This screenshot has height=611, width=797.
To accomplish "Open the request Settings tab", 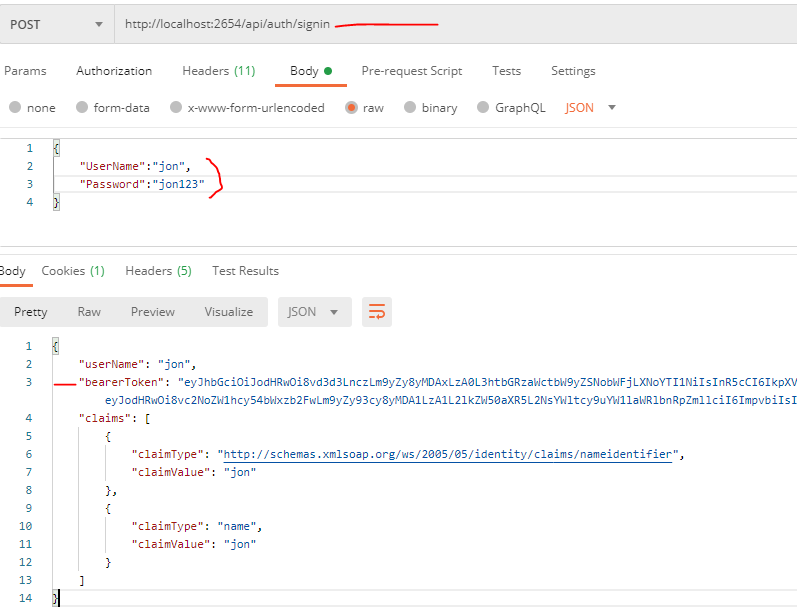I will [x=573, y=71].
